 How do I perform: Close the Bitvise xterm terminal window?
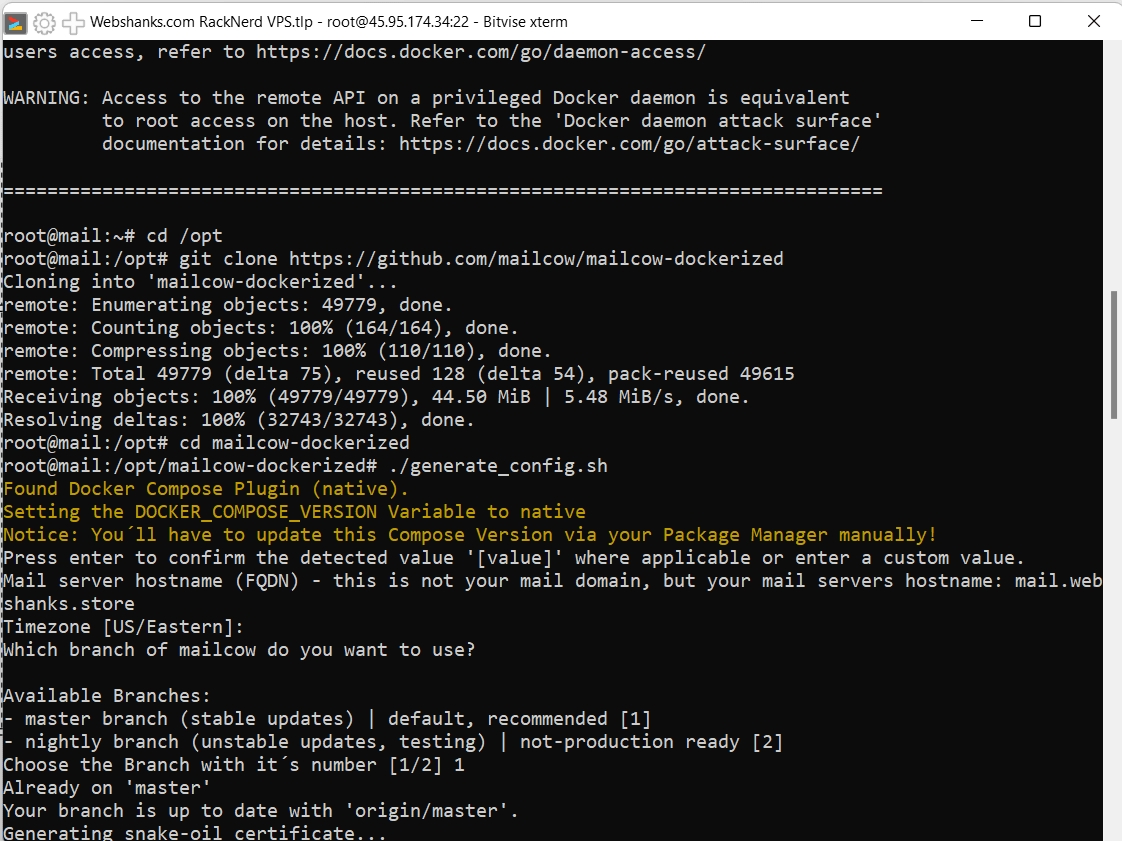pyautogui.click(x=1092, y=21)
